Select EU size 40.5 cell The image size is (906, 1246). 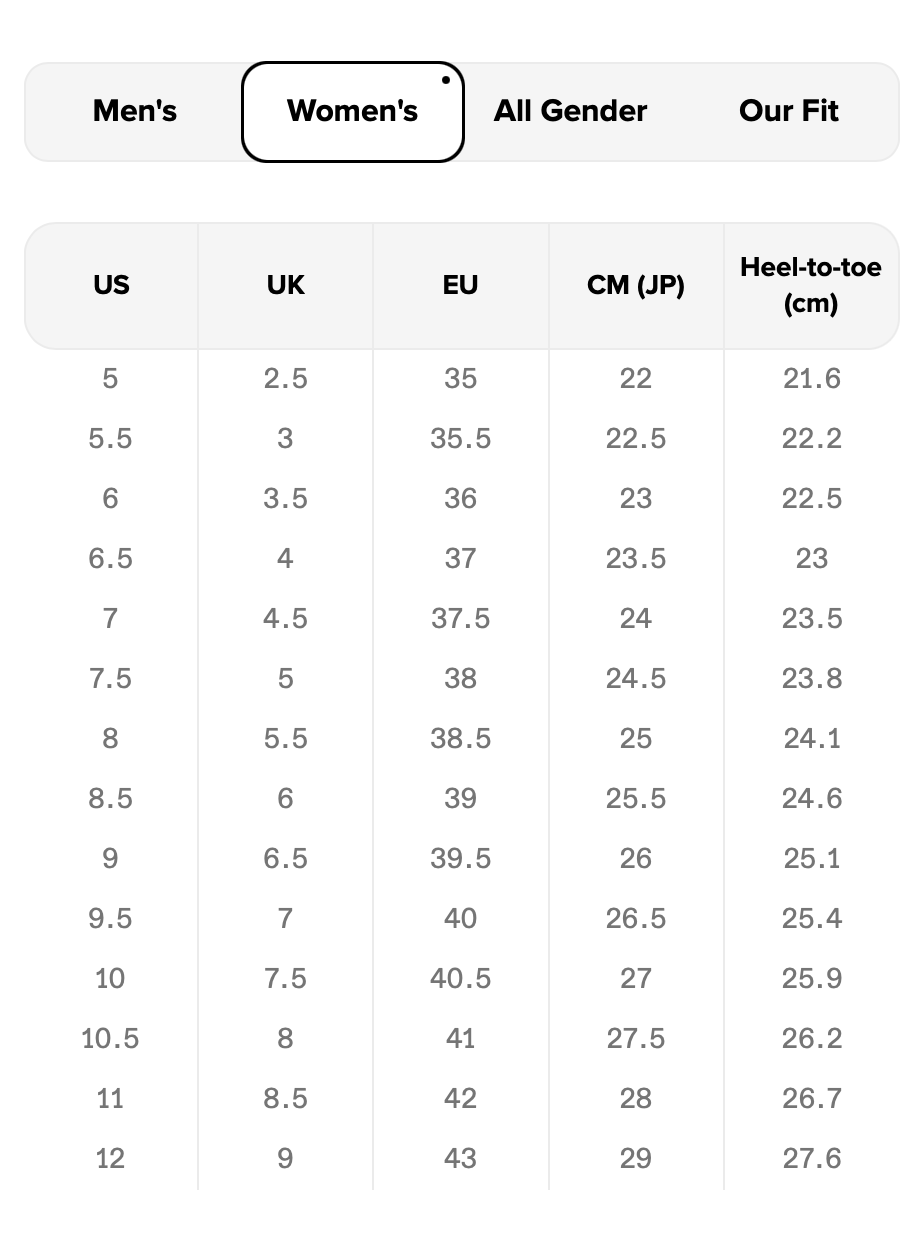(x=460, y=979)
